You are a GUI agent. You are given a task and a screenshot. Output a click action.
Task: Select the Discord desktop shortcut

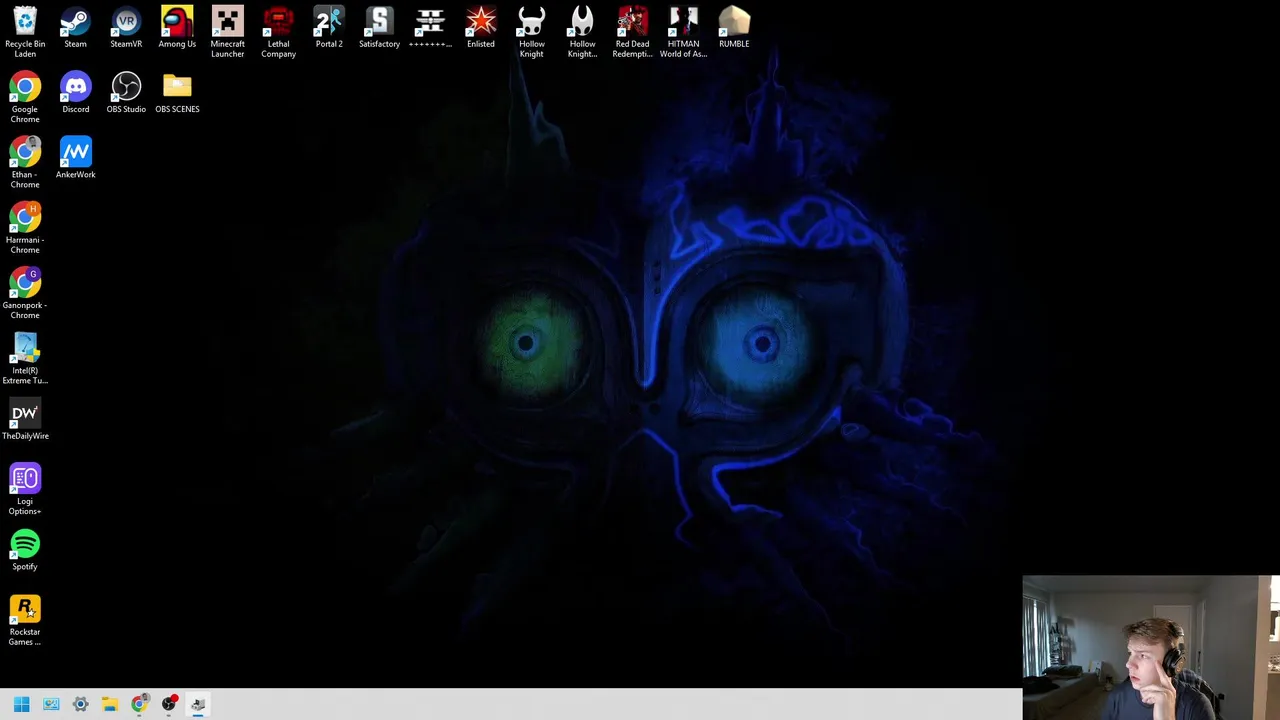tap(75, 93)
